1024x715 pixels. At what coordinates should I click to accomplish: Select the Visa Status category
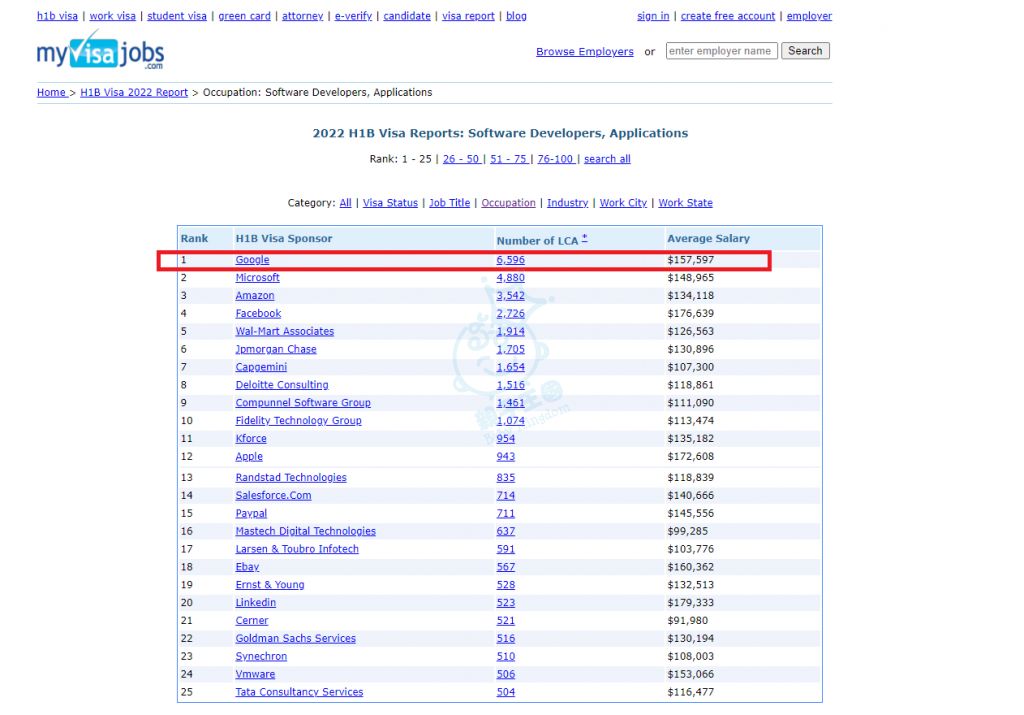tap(390, 202)
